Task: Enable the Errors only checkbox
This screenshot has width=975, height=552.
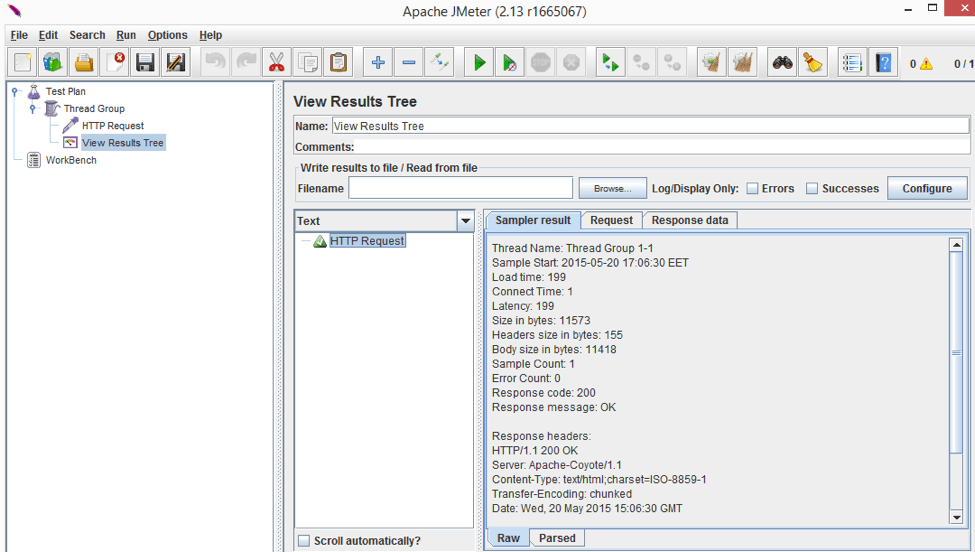Action: click(752, 188)
